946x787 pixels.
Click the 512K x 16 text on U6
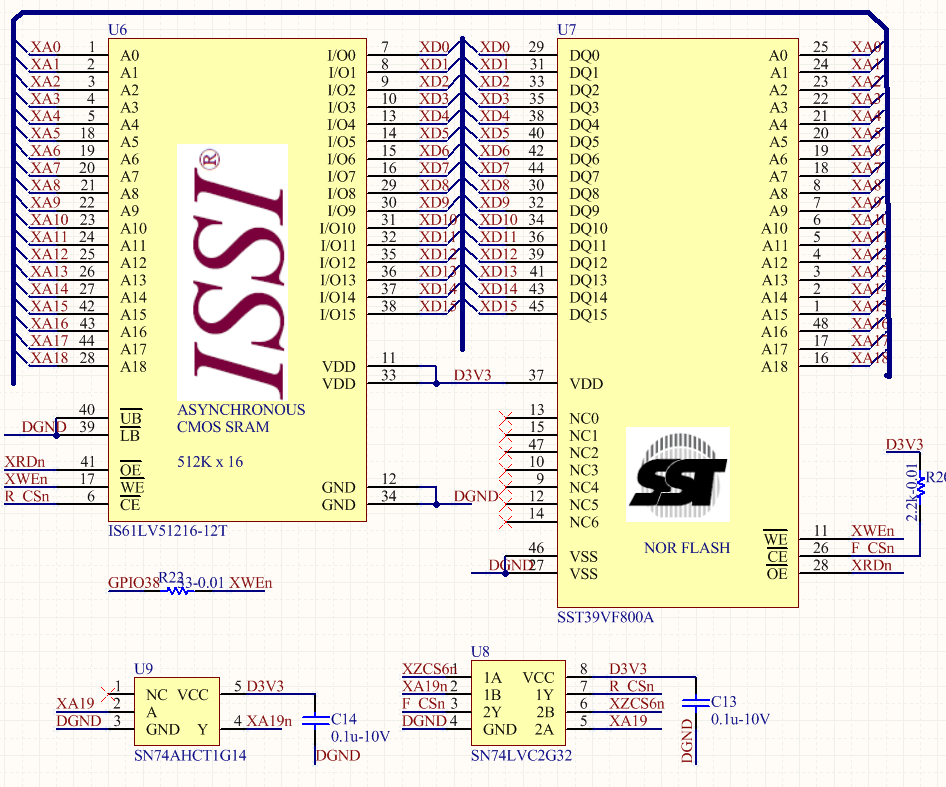(210, 462)
